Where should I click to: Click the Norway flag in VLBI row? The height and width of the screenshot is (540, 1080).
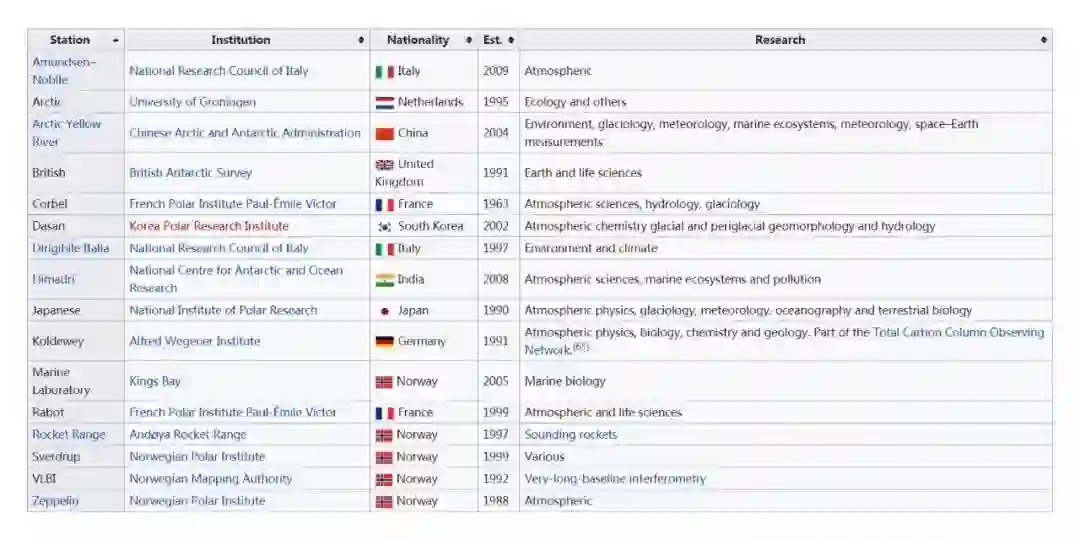pyautogui.click(x=384, y=479)
